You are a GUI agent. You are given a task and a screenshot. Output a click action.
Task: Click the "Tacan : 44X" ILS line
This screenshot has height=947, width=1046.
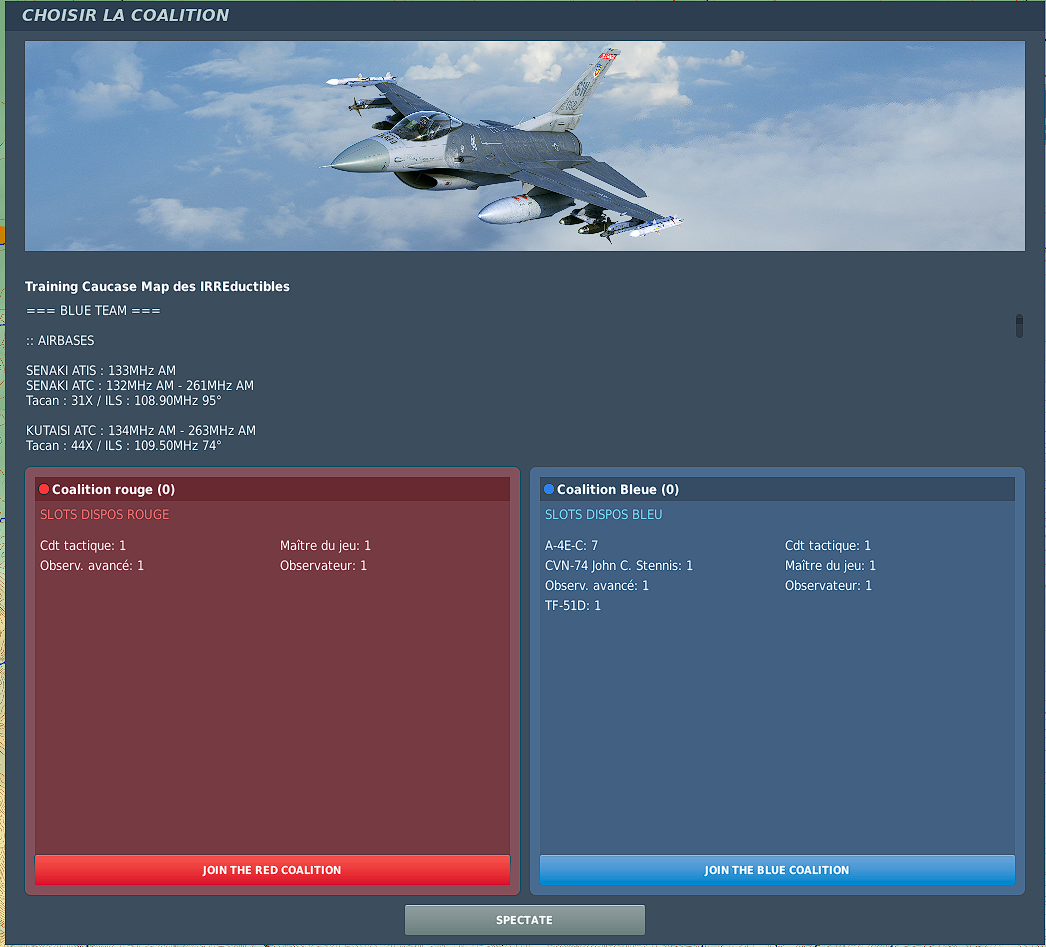[123, 445]
